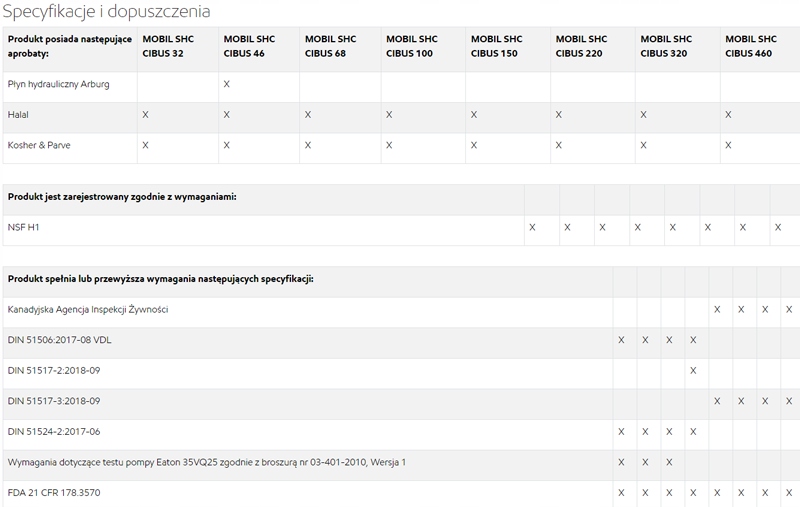800x507 pixels.
Task: Click the Eaton 35VQ25 pump test requirement text
Action: (206, 462)
